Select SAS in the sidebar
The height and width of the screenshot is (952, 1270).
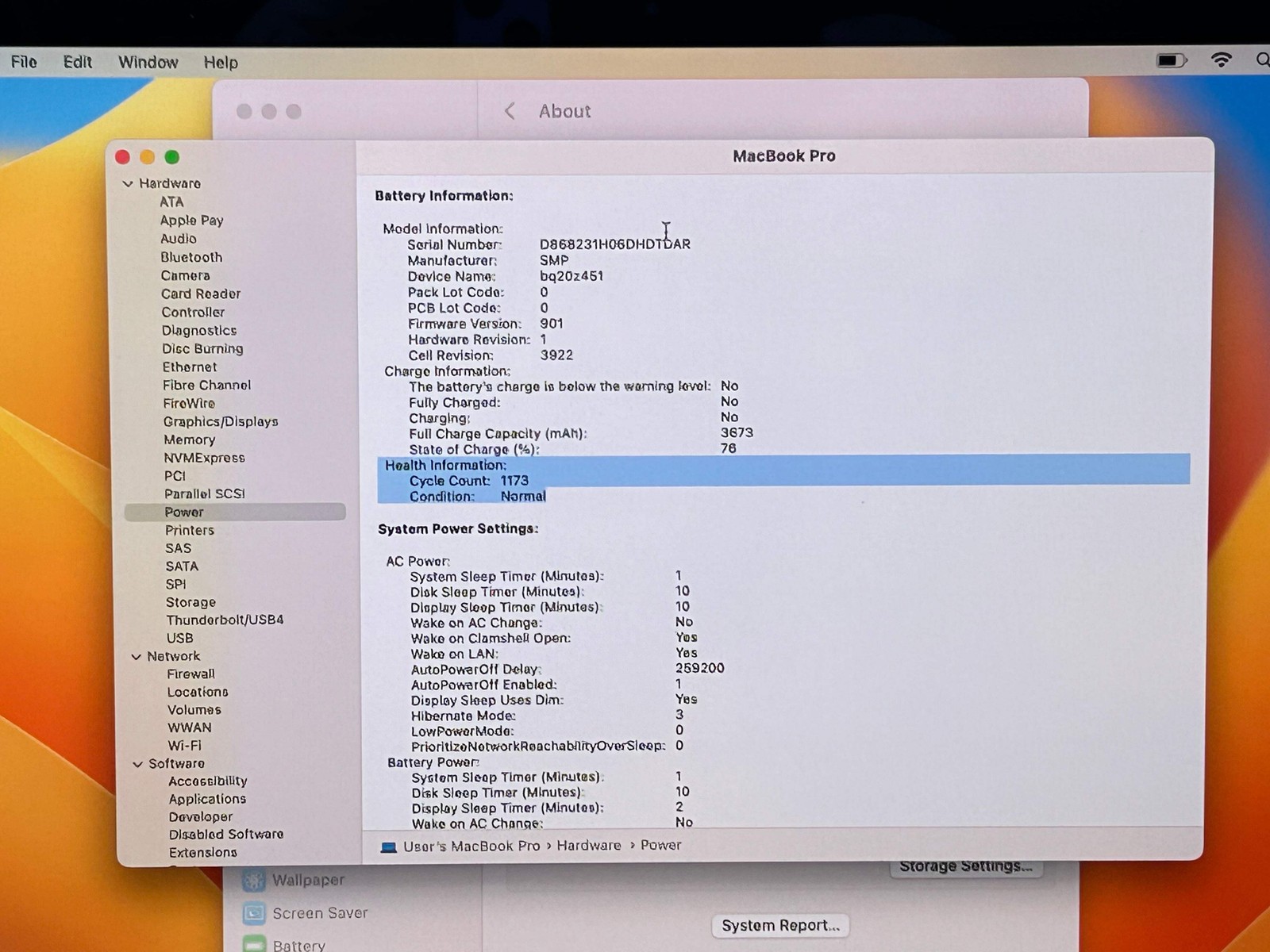(x=178, y=548)
